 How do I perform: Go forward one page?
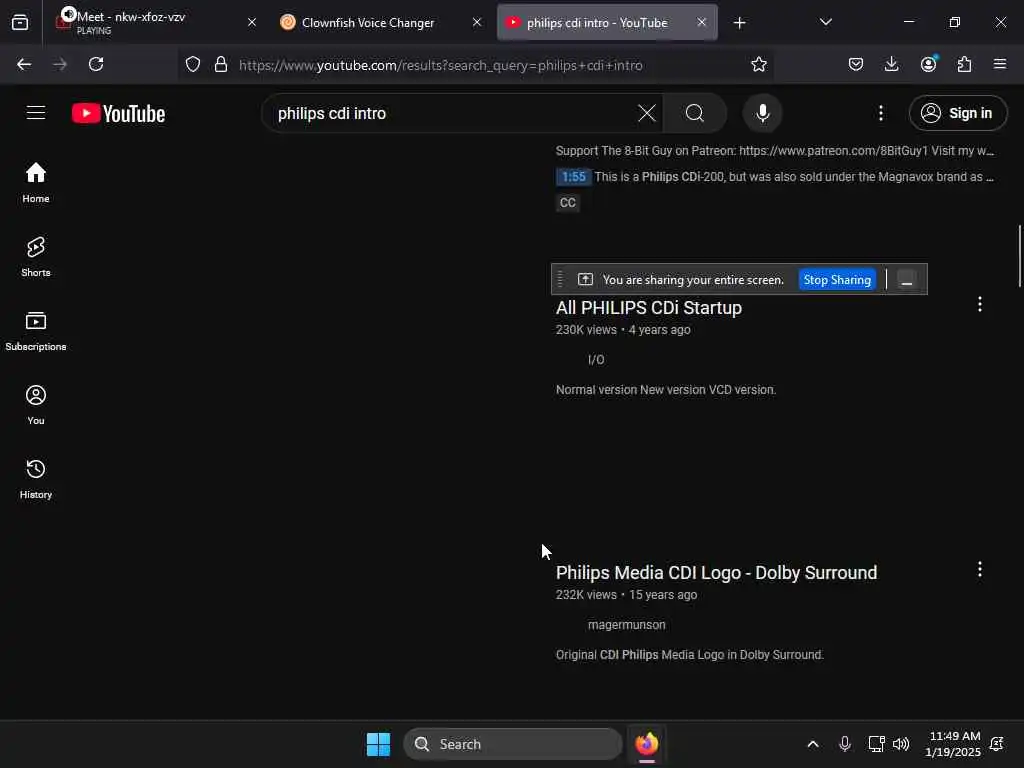point(60,65)
